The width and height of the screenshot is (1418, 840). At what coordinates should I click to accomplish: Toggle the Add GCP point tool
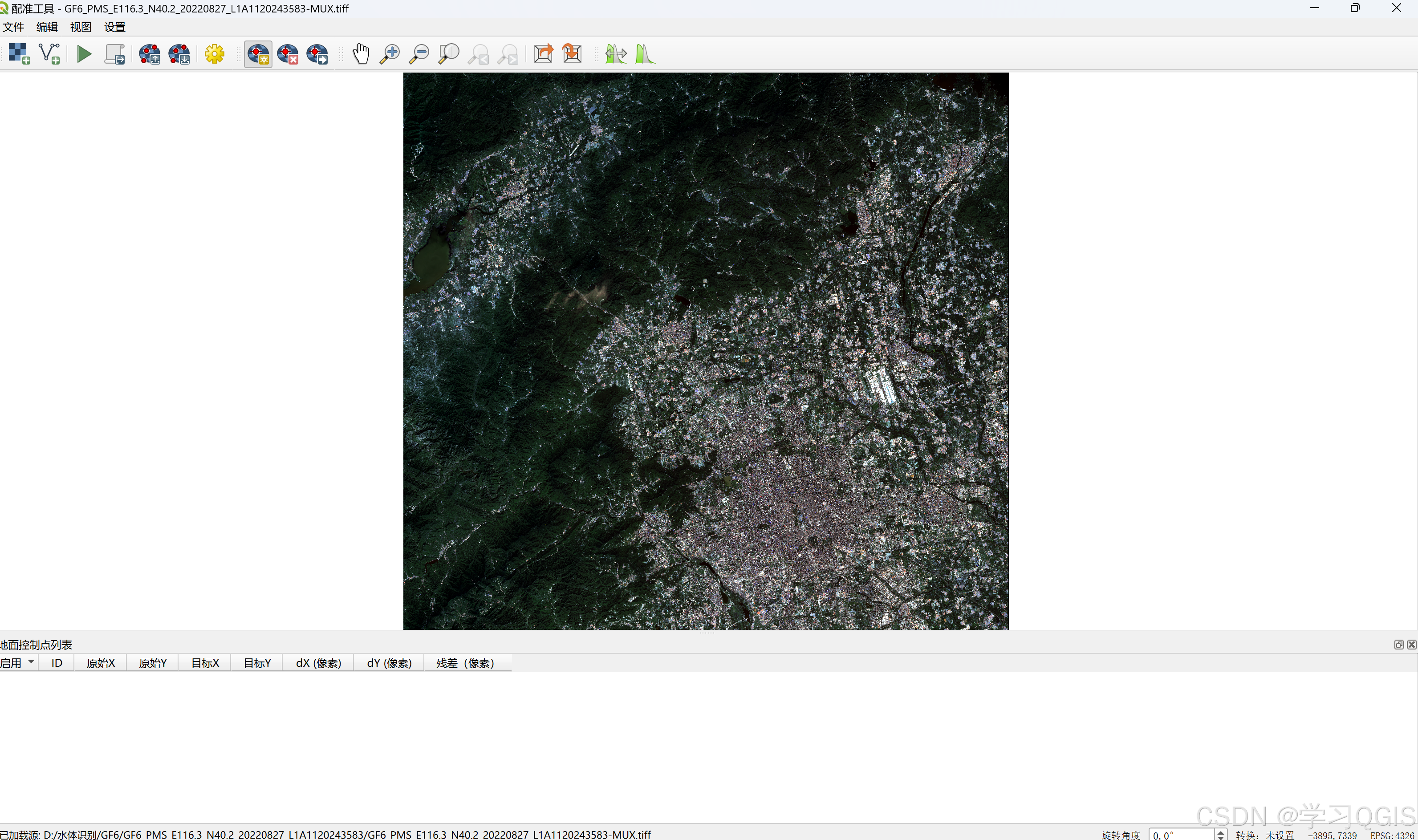[258, 54]
